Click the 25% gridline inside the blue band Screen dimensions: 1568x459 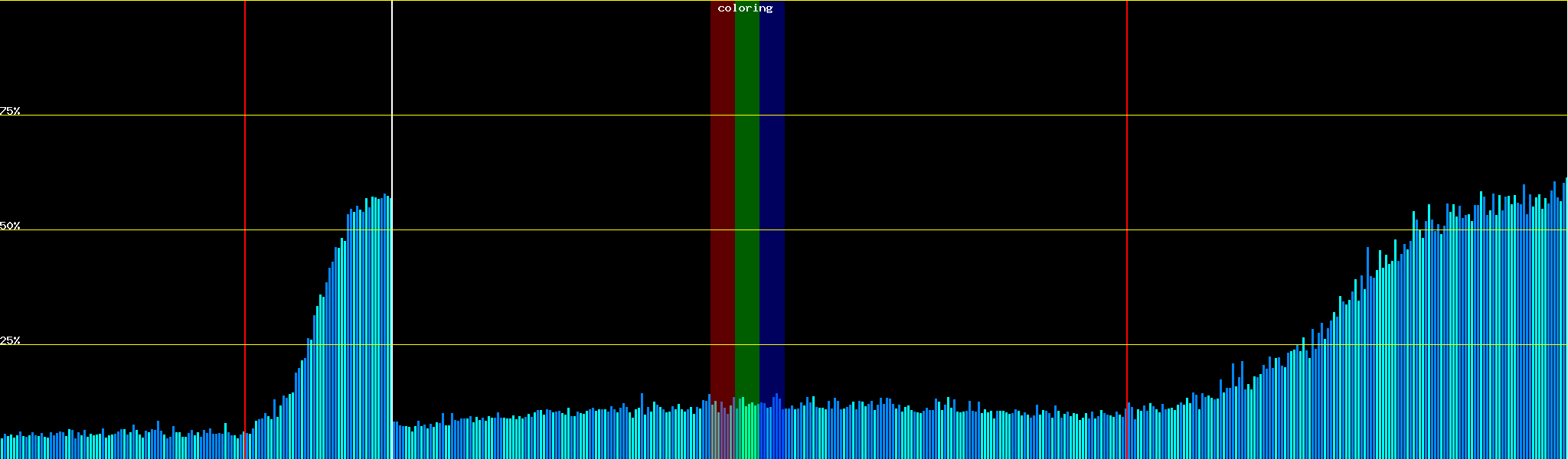772,345
